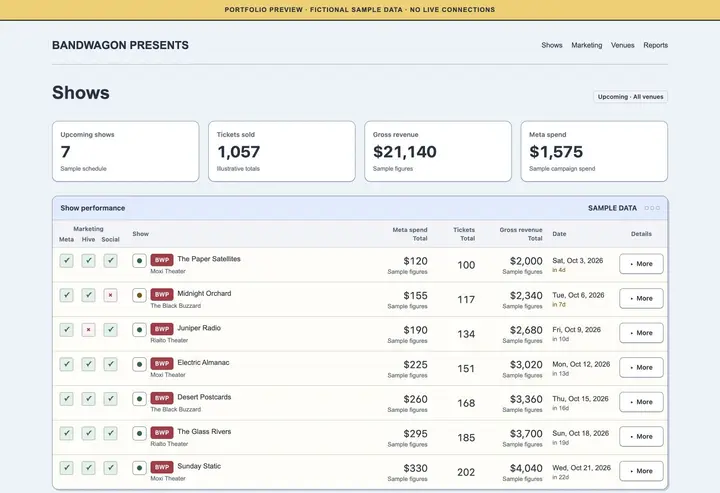720x493 pixels.
Task: Click BWP badge beside The Paper Satellites
Action: click(x=162, y=260)
